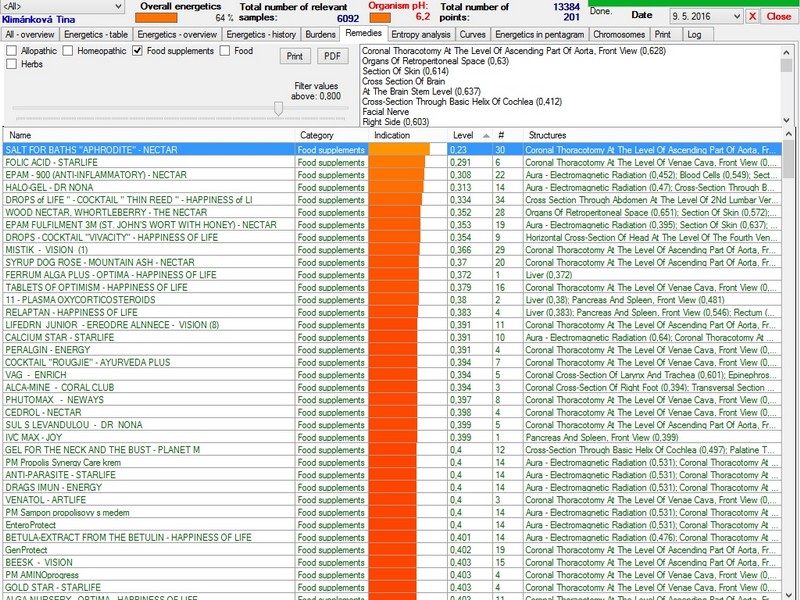Screen dimensions: 800x600
Task: Switch to the Print tab
Action: pos(665,34)
